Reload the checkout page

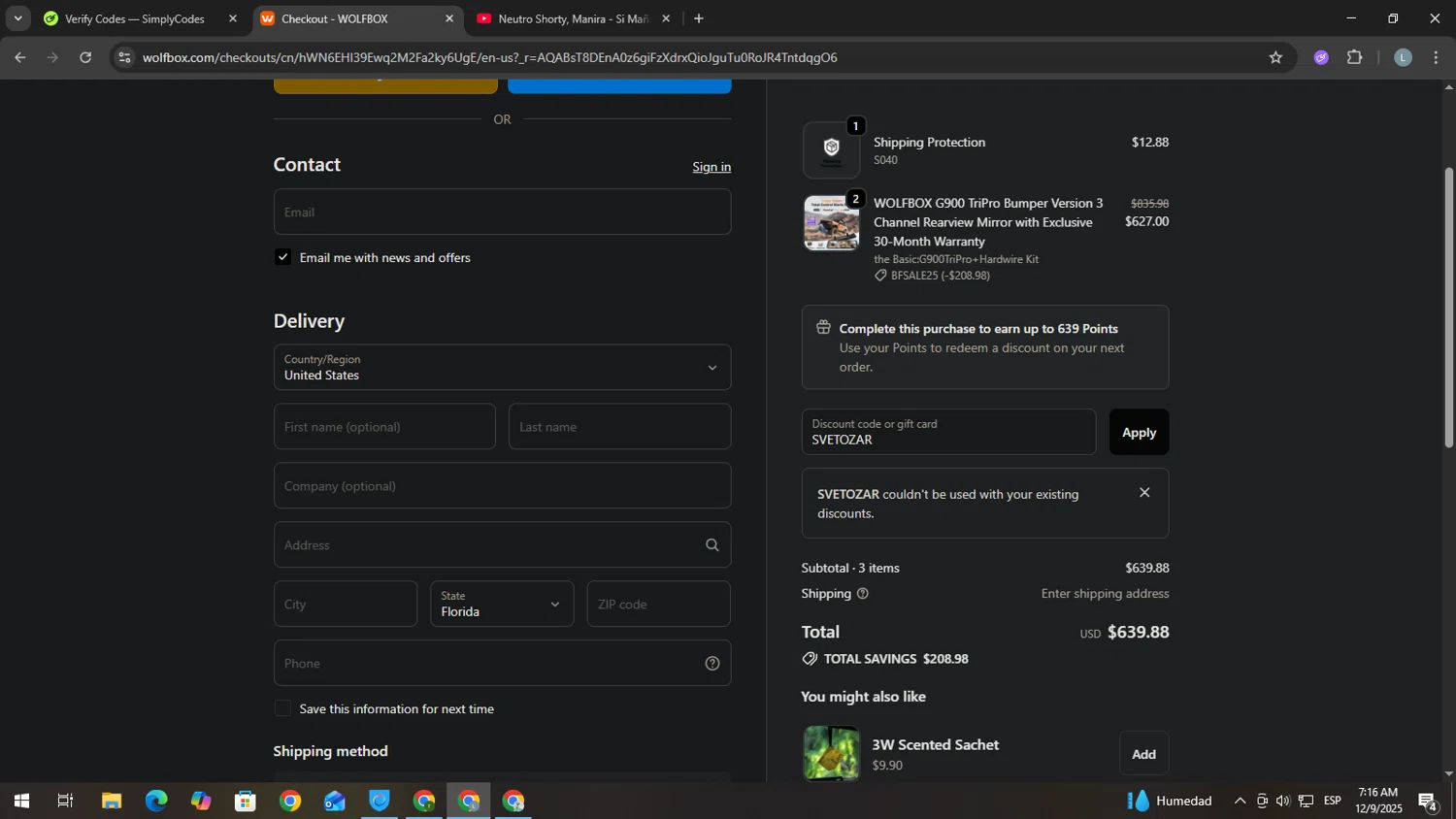(x=85, y=58)
